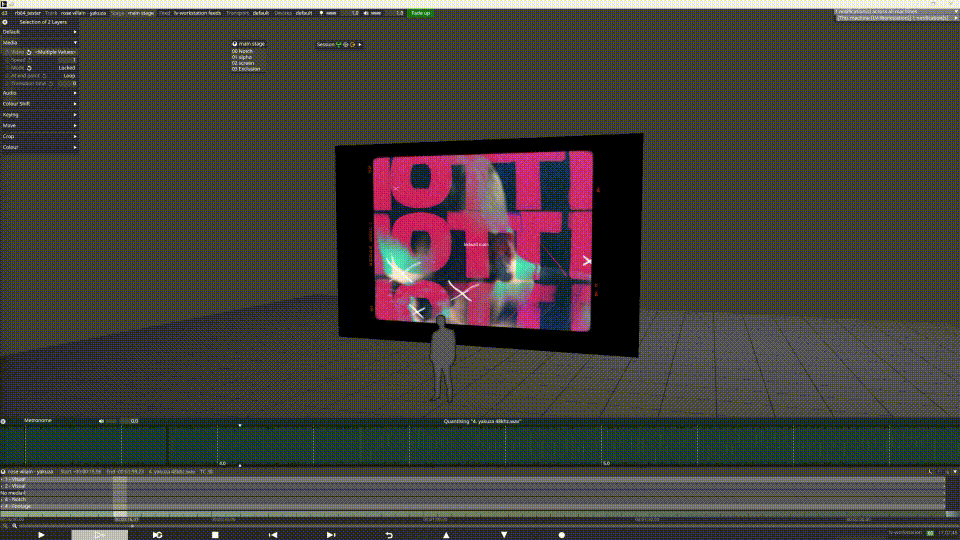Select 02 screen in stage list
The width and height of the screenshot is (960, 540).
click(242, 63)
